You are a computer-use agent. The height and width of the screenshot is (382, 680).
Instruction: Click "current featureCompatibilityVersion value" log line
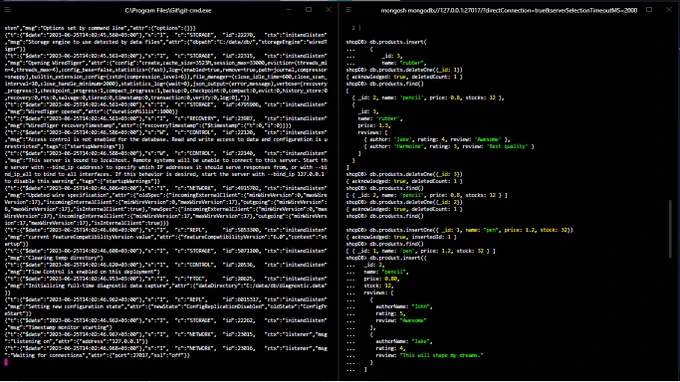[x=166, y=237]
